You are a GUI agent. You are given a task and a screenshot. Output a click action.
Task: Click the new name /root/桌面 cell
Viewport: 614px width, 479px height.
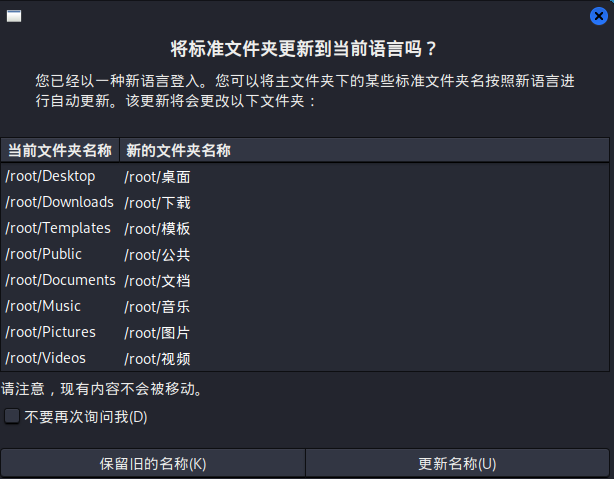point(157,177)
